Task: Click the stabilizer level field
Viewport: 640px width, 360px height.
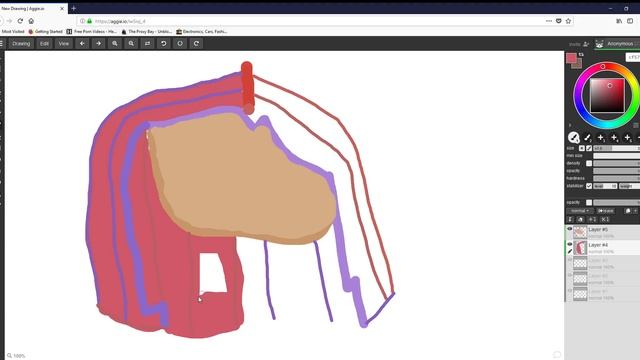Action: [605, 186]
